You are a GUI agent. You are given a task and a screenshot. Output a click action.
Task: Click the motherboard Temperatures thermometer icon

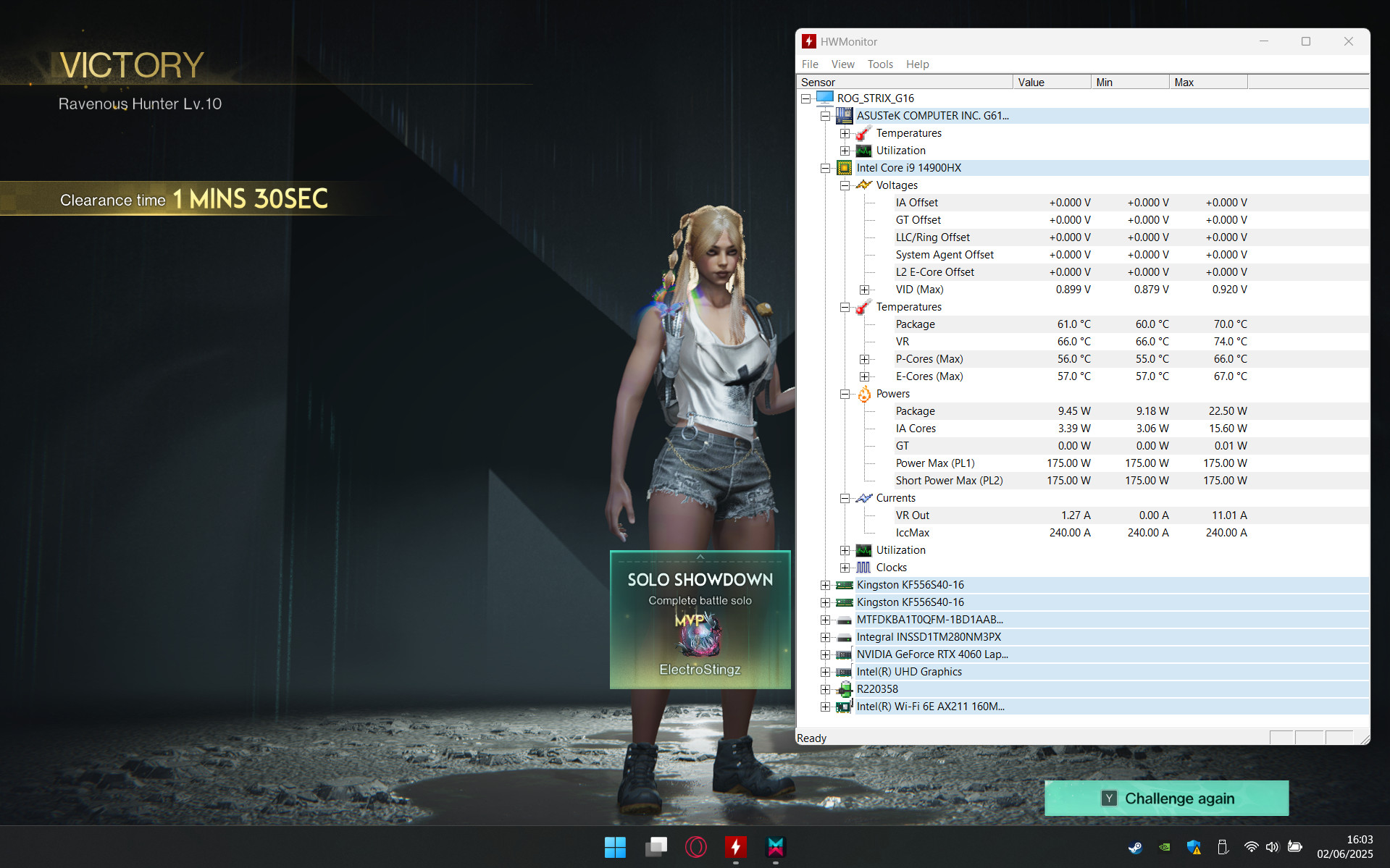(x=863, y=133)
